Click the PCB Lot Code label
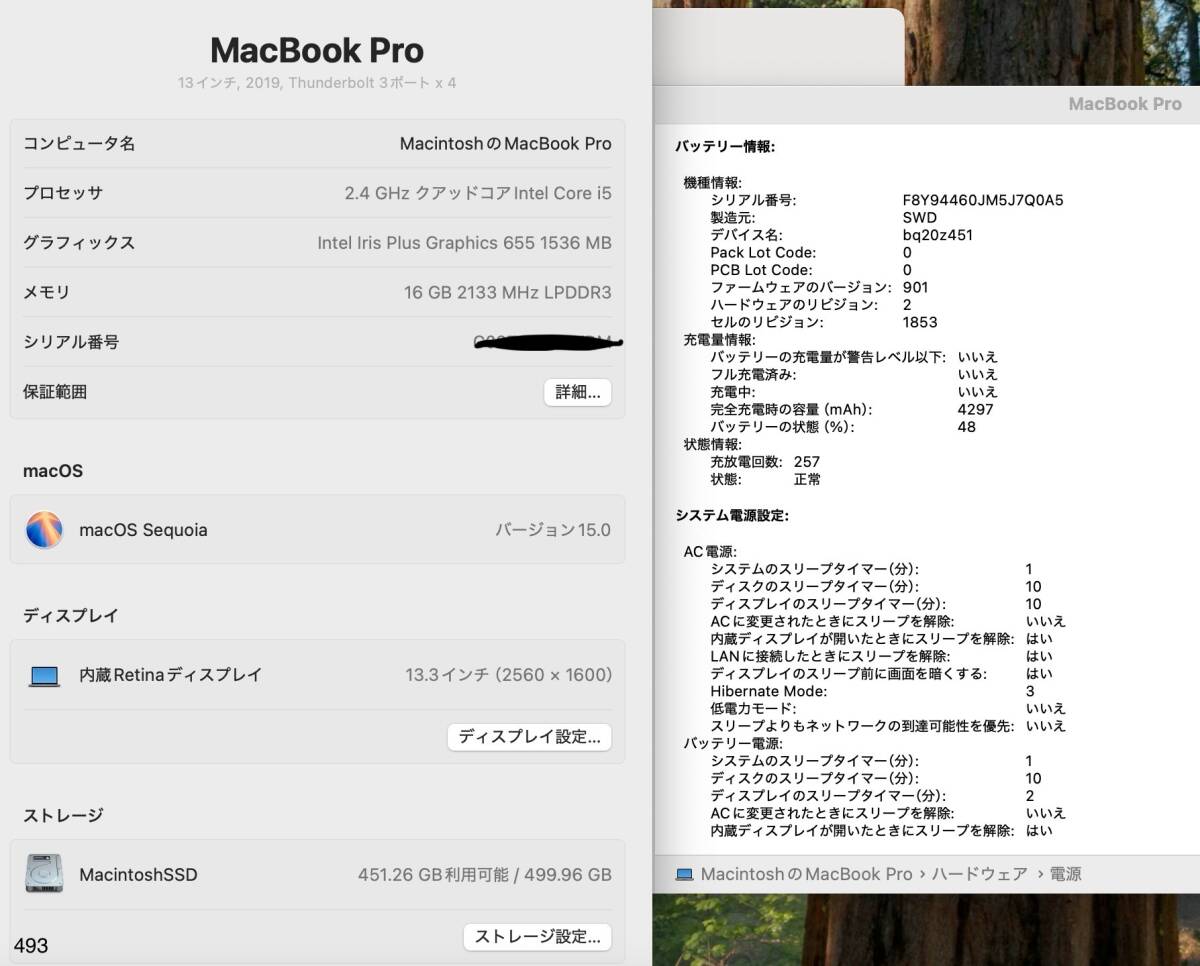The image size is (1200, 966). pos(761,270)
